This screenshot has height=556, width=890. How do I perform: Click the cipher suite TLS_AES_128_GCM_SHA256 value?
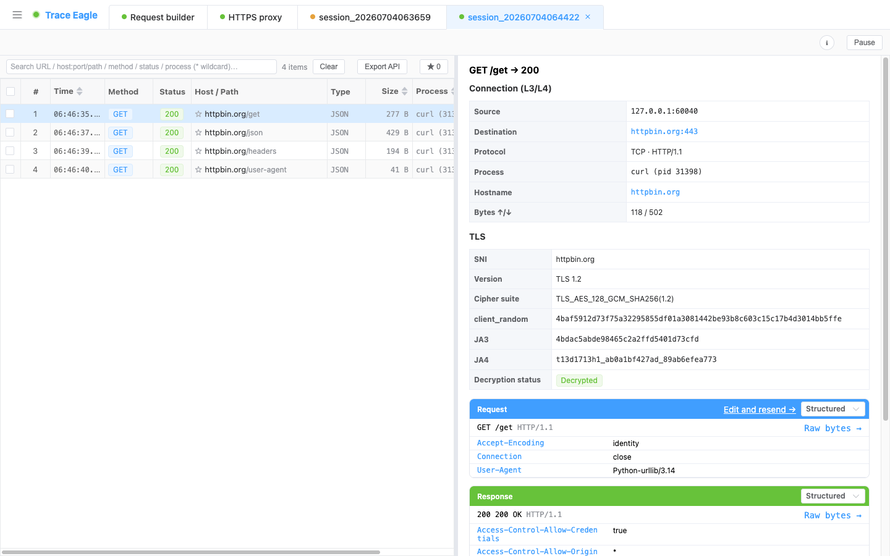[x=615, y=299]
